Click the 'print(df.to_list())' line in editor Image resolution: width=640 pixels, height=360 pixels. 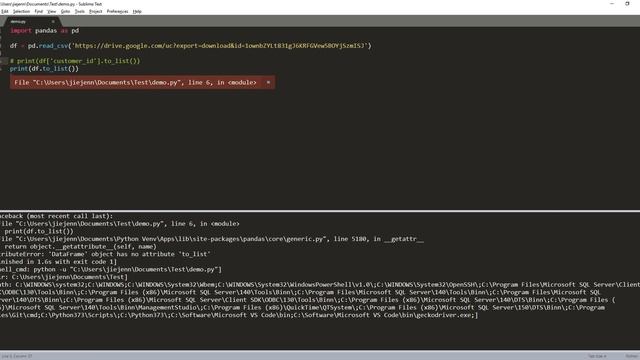(x=44, y=69)
